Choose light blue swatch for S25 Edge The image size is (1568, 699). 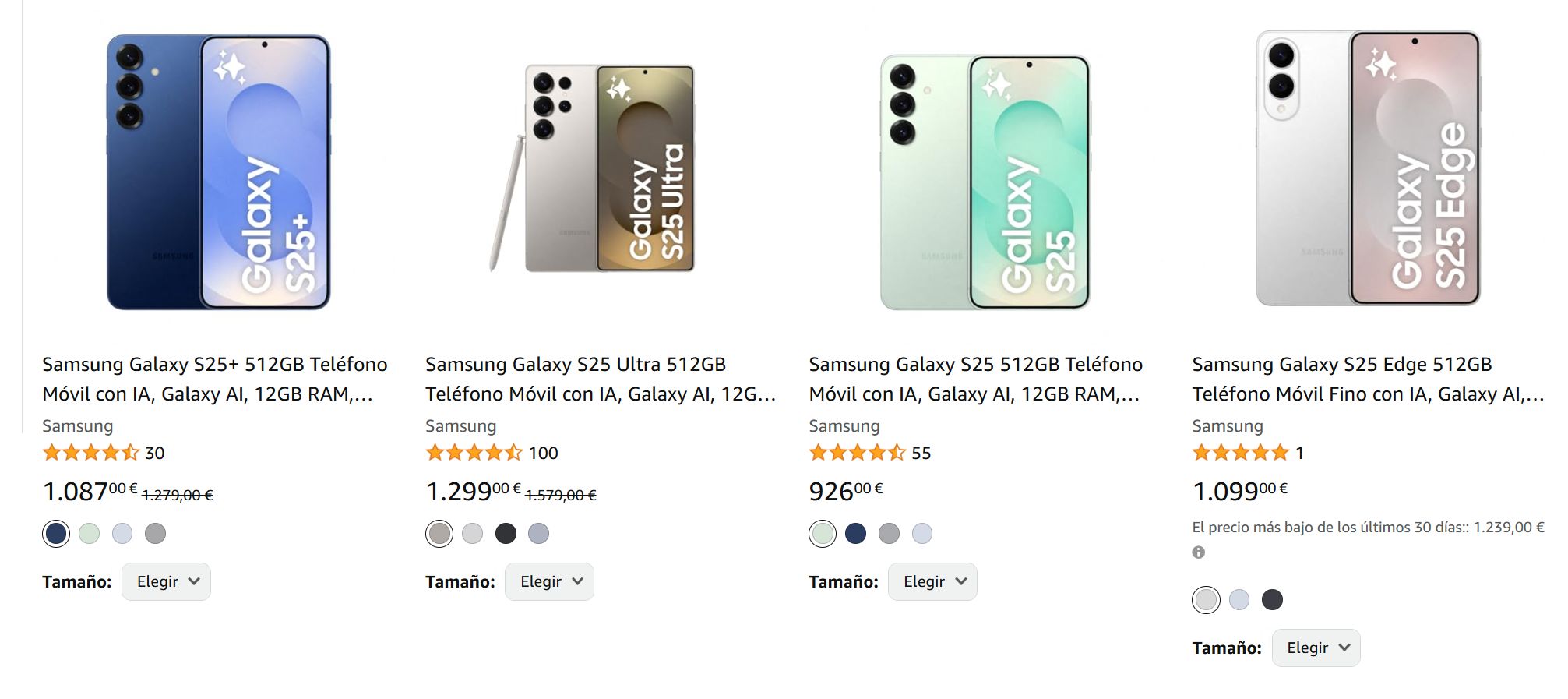click(1239, 600)
